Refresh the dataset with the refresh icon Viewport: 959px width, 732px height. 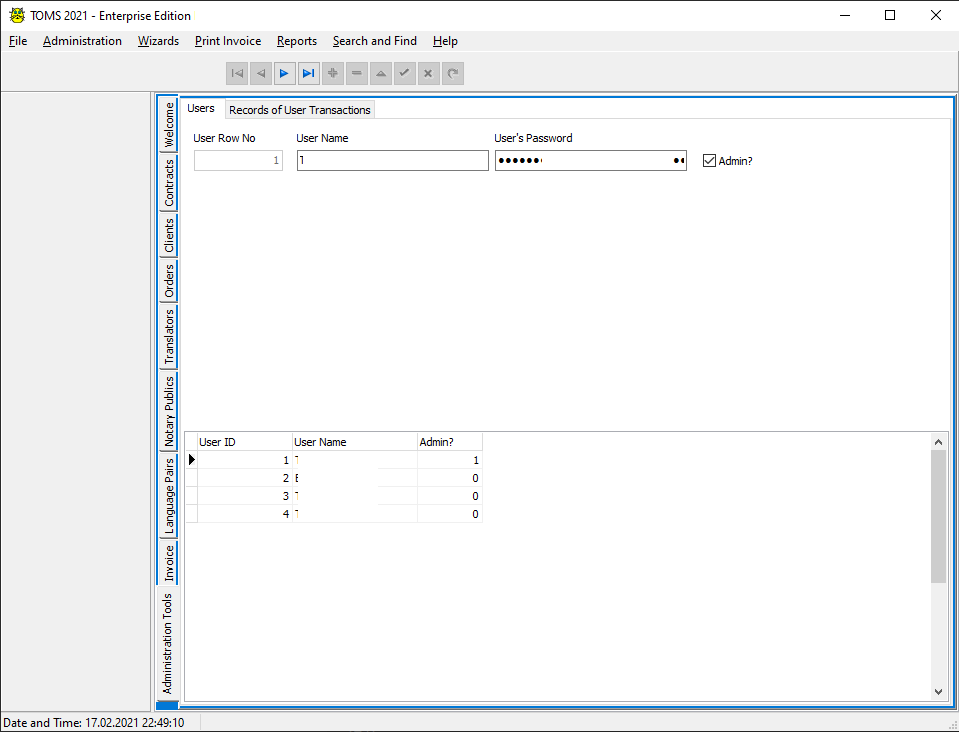453,72
